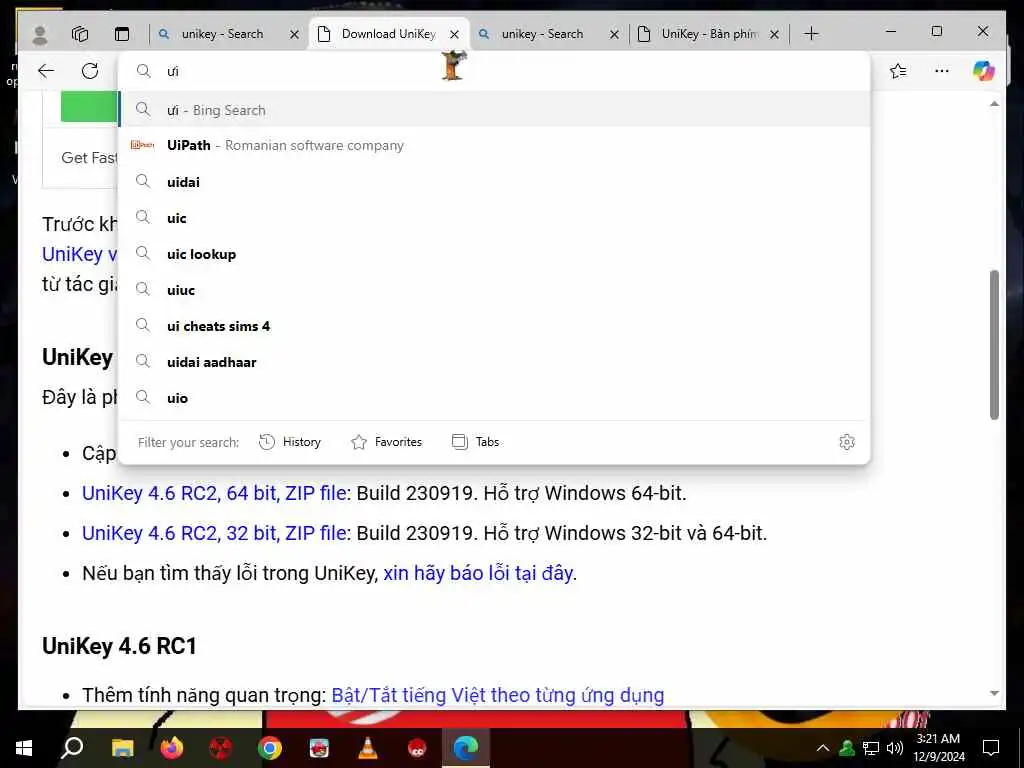Screen dimensions: 1024x768
Task: Click the address bar text field
Action: click(x=494, y=71)
